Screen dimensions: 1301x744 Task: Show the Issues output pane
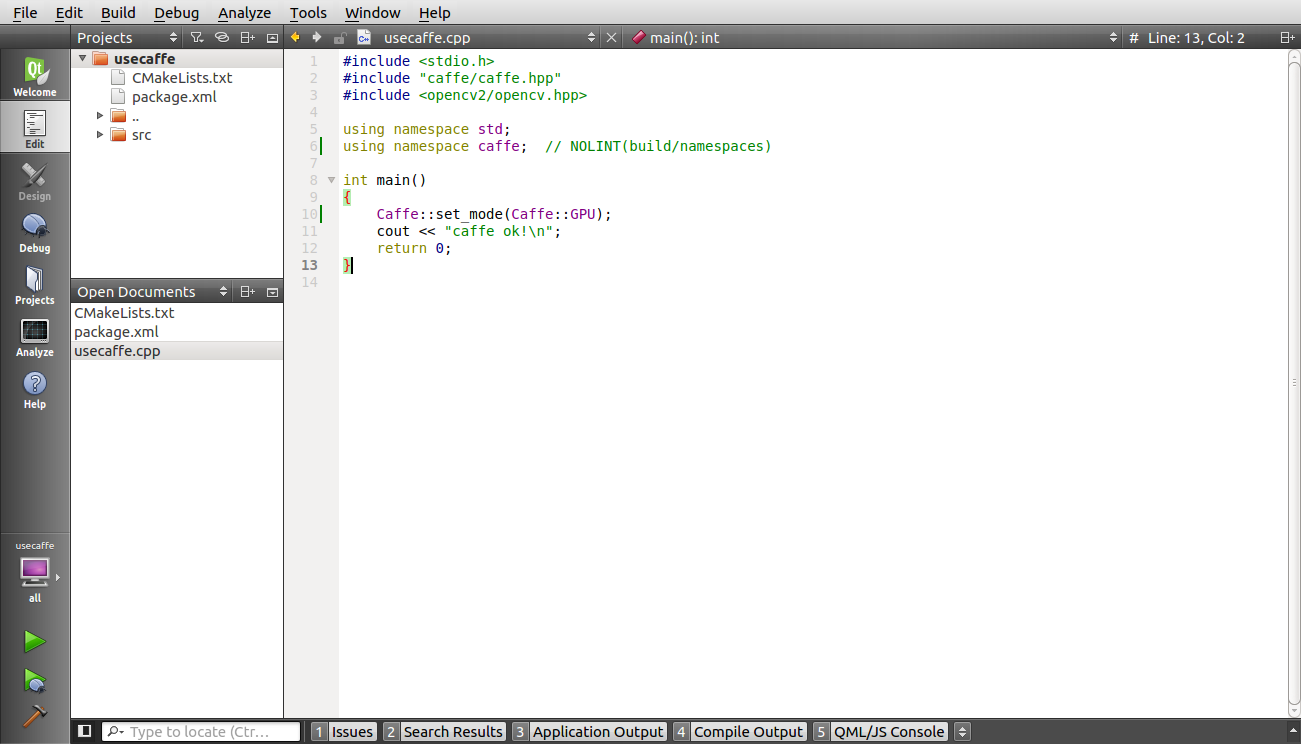[343, 732]
